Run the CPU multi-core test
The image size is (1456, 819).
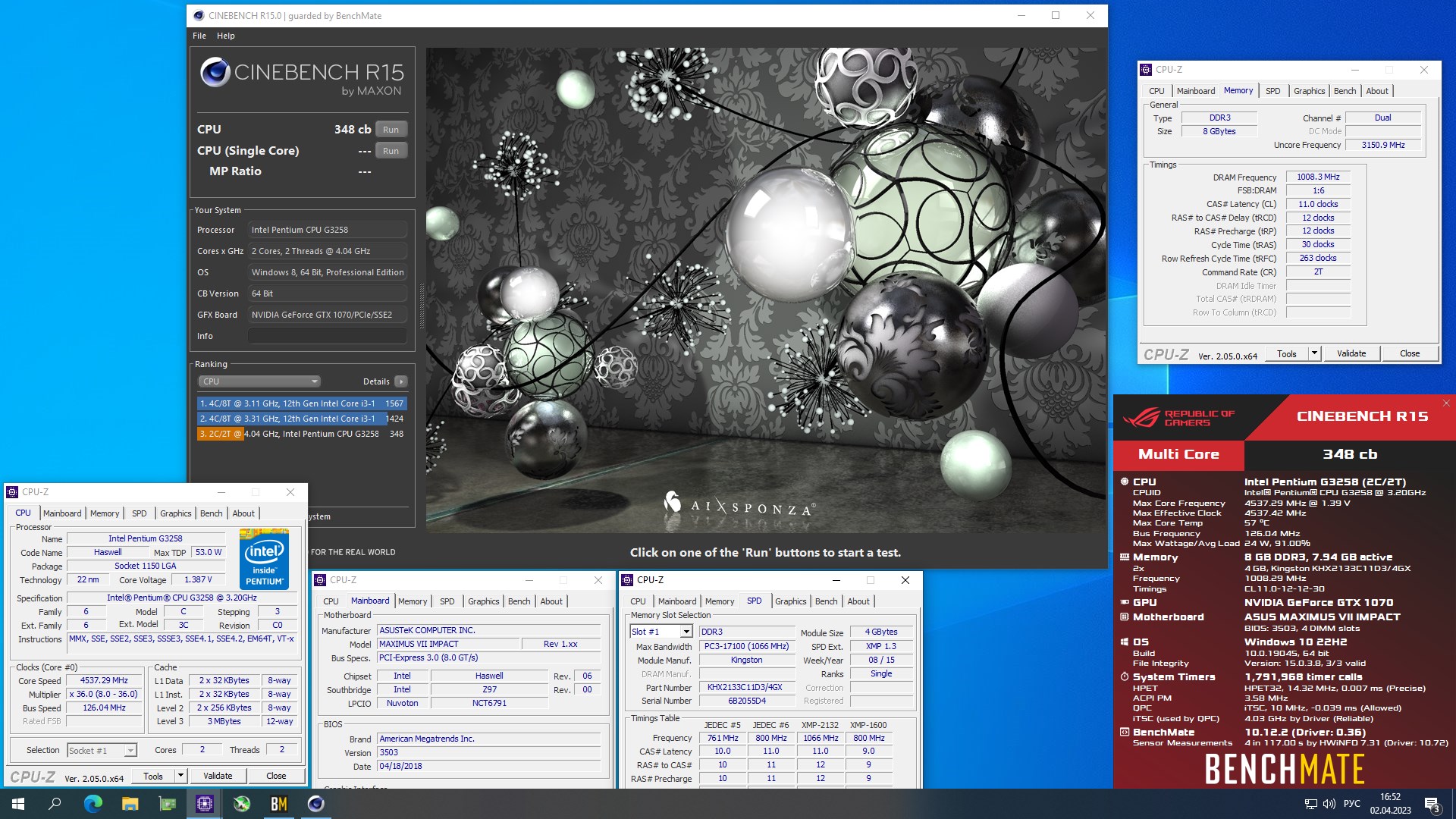click(391, 130)
